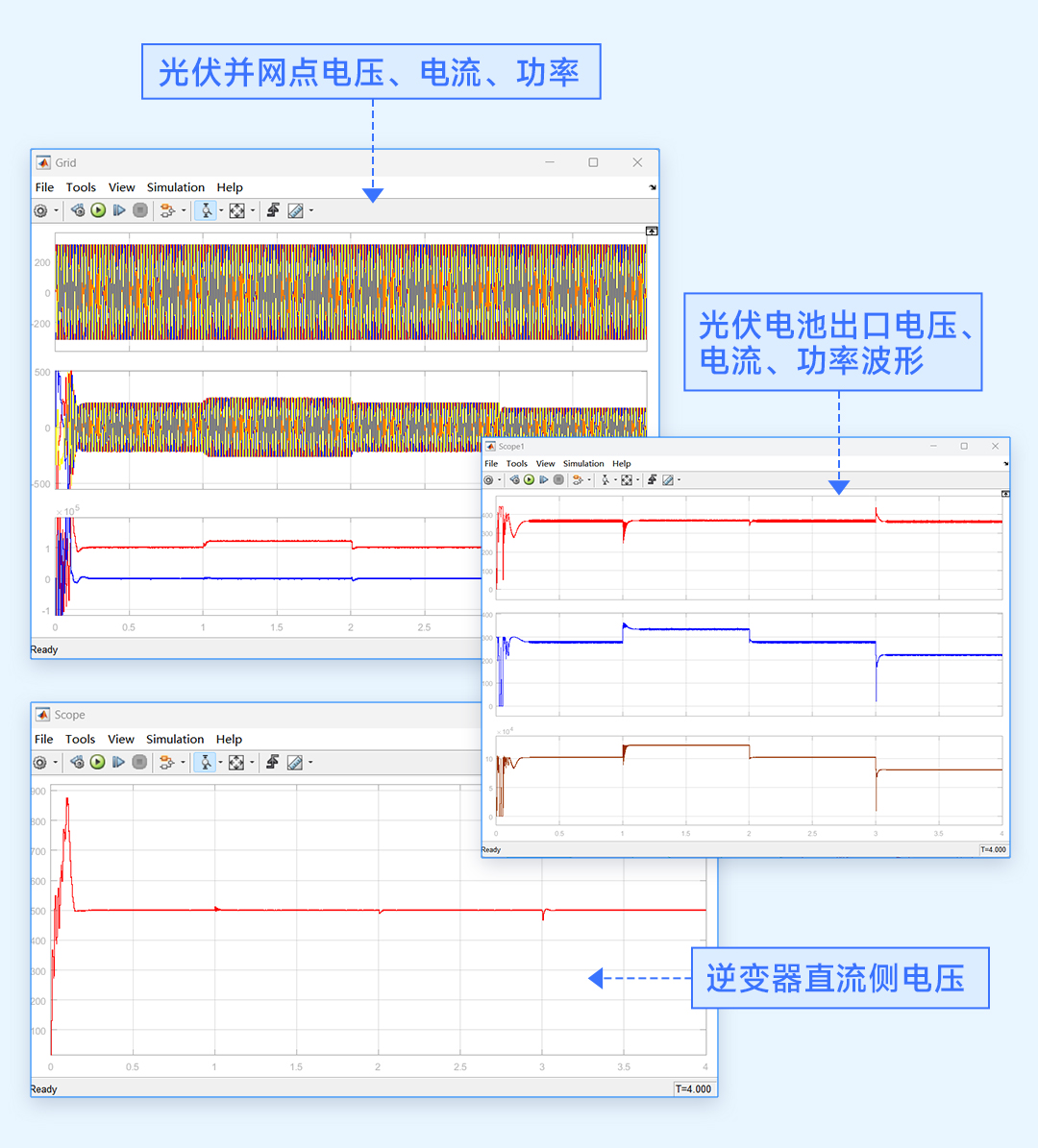Click T=4.000 status in bottom Scope window
This screenshot has height=1148, width=1038.
[x=694, y=1088]
